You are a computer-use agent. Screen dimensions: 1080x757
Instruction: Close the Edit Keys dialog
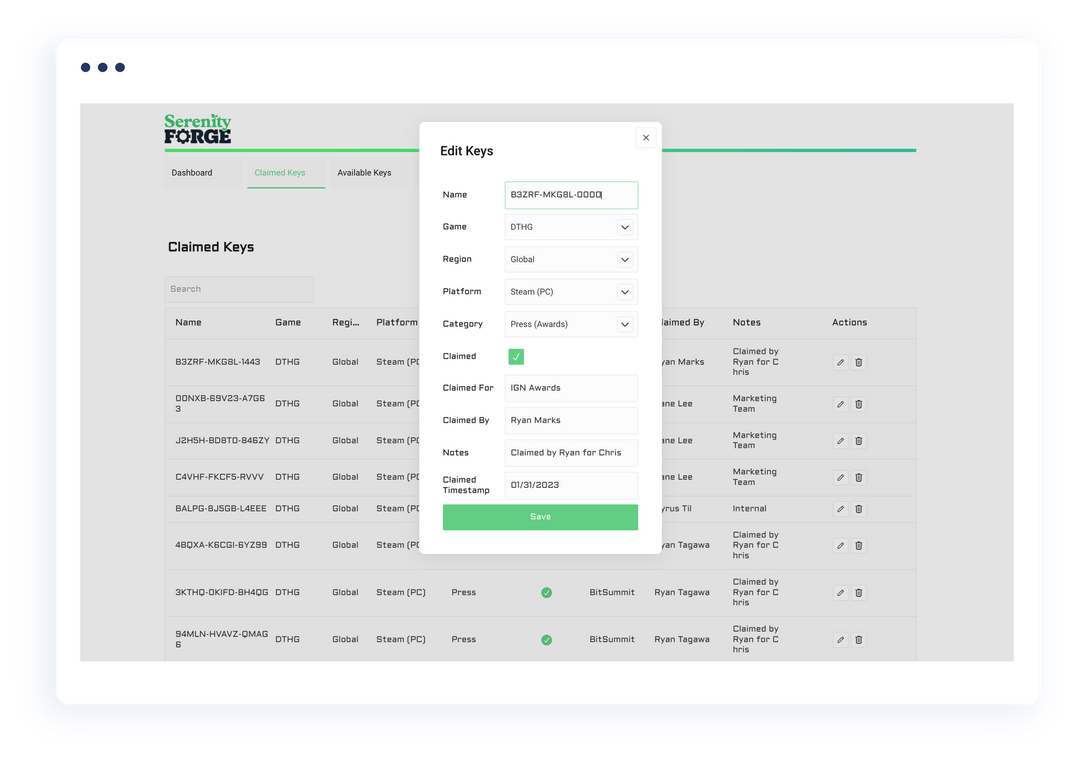[x=645, y=137]
